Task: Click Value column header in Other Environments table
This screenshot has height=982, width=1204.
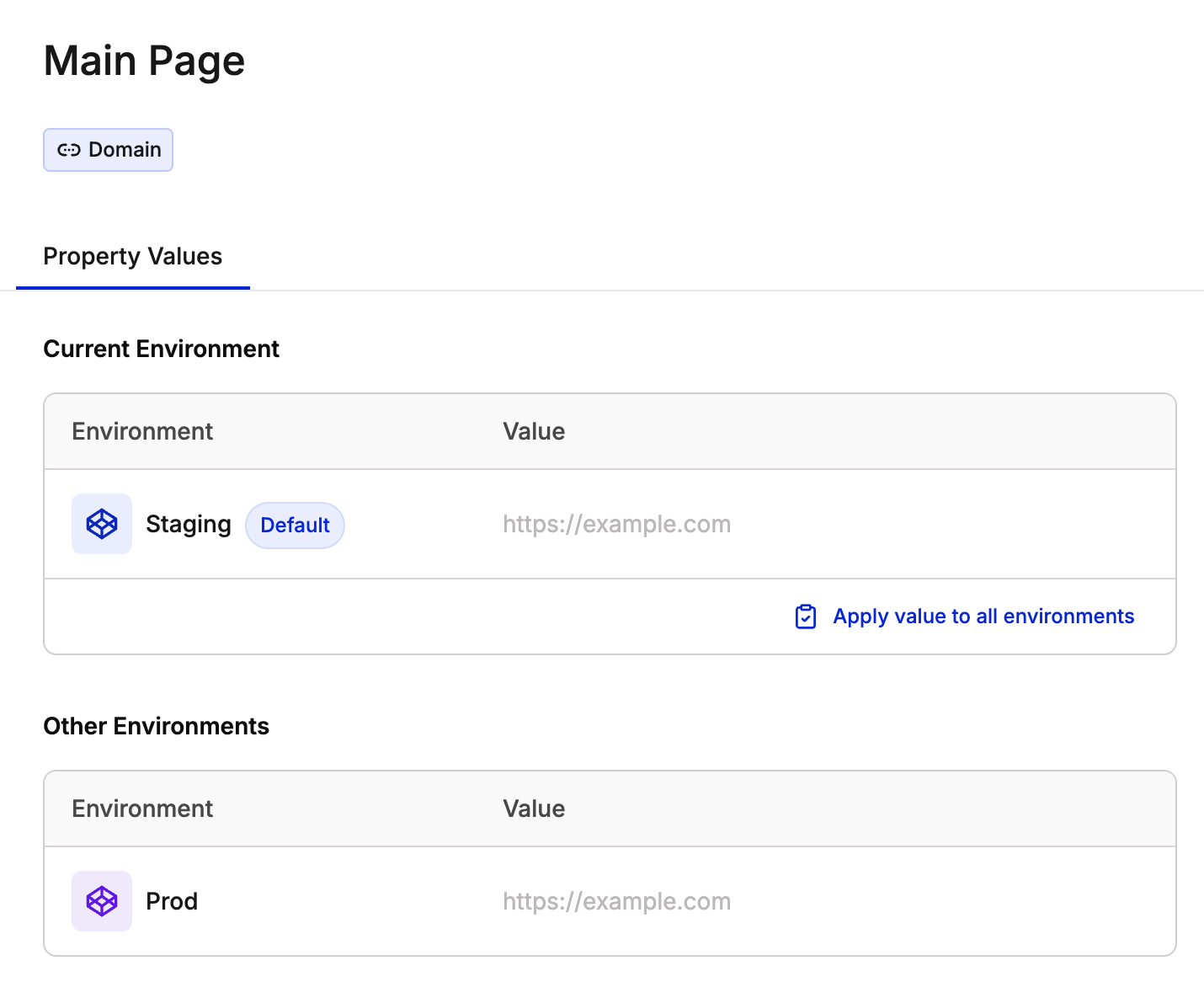Action: click(534, 809)
